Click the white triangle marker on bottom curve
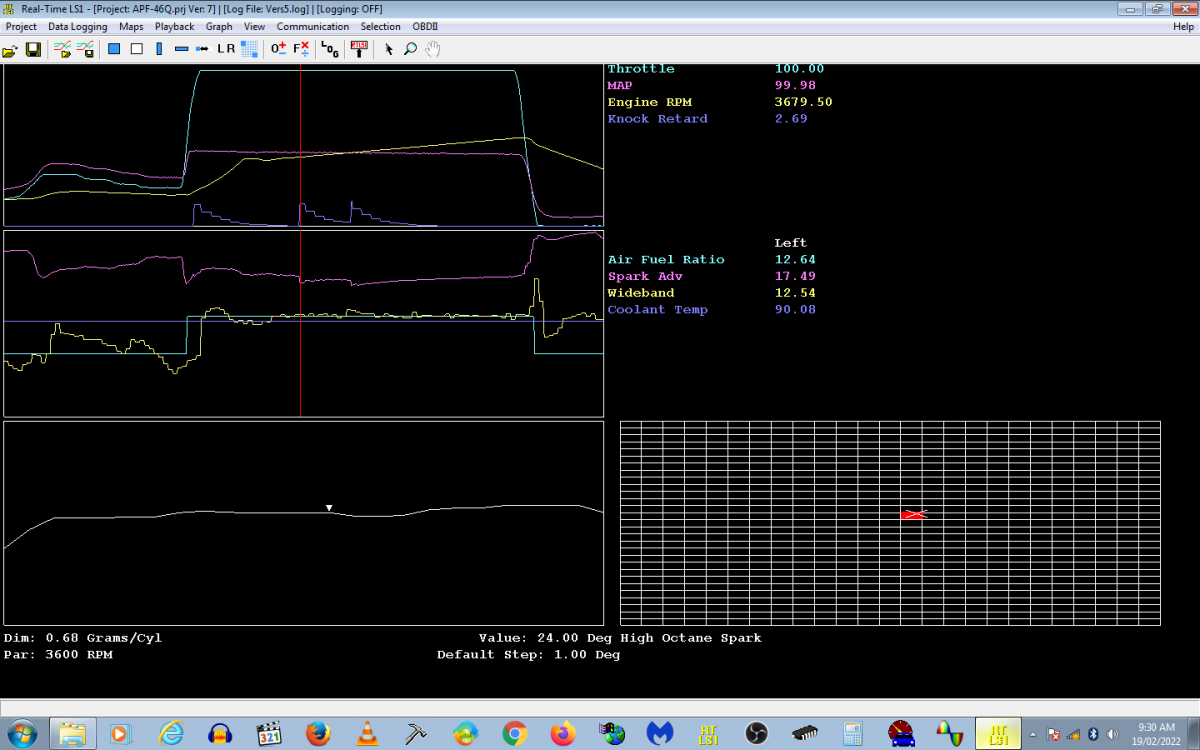 [328, 508]
